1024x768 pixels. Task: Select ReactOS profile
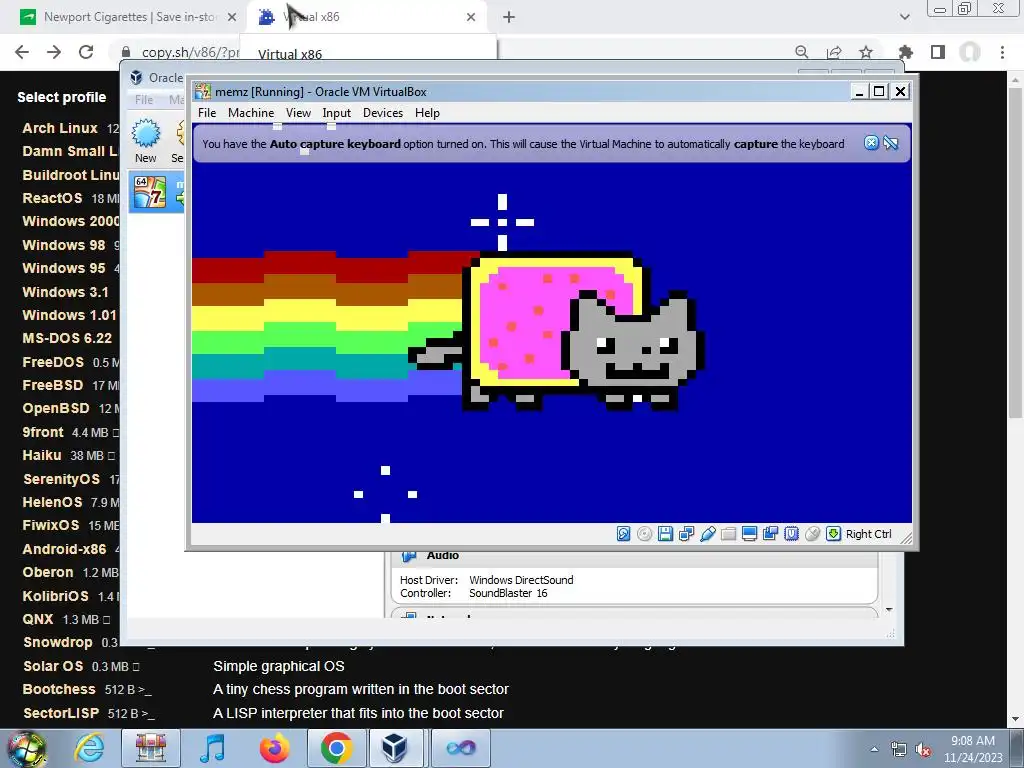(x=52, y=198)
